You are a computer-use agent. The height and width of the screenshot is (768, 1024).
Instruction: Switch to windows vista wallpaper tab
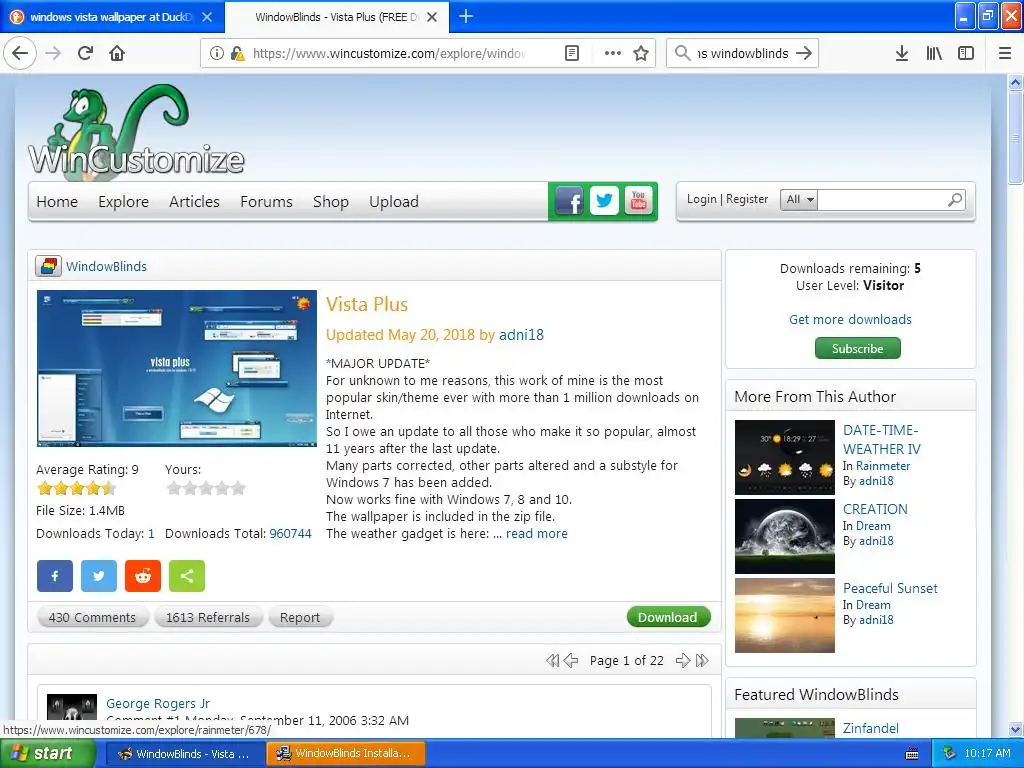coord(112,17)
